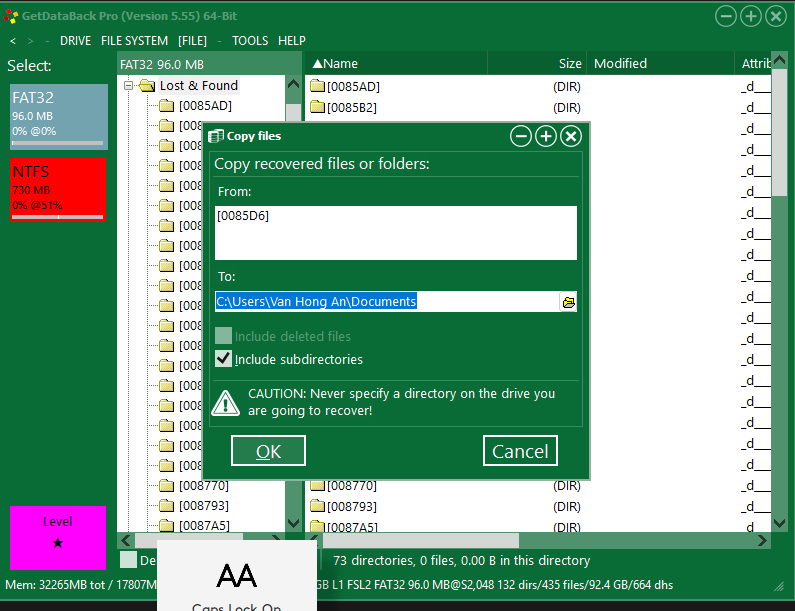The height and width of the screenshot is (611, 795).
Task: Click the back arrow in menu bar
Action: [13, 41]
